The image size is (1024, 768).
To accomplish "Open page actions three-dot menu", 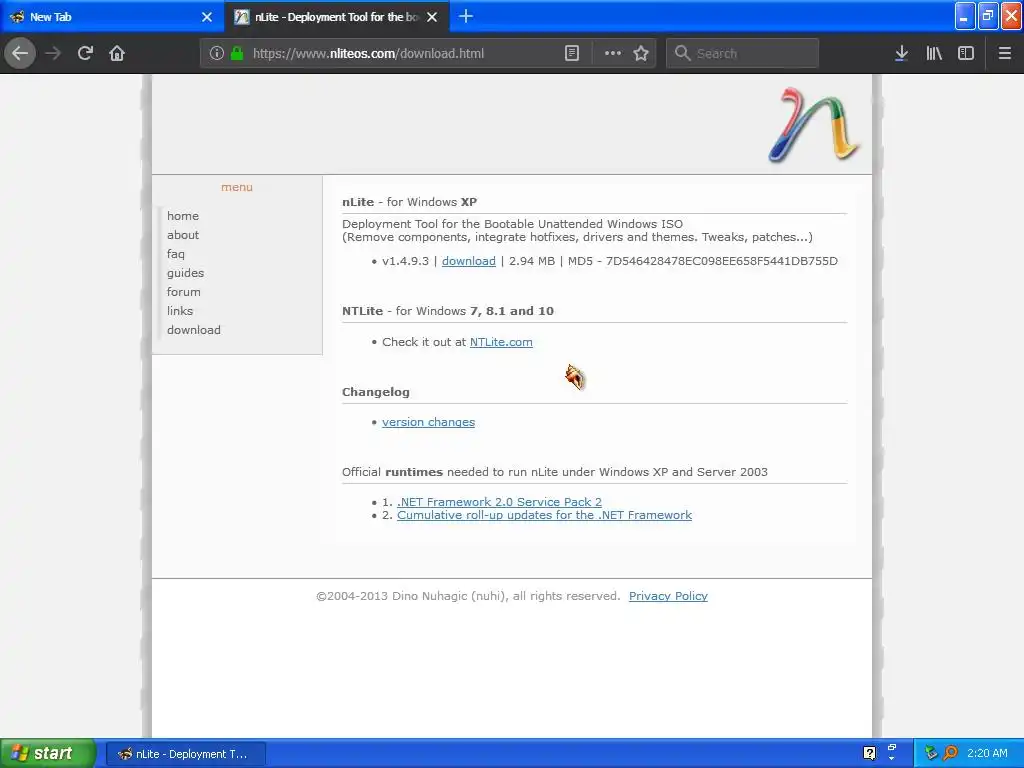I will coord(613,54).
